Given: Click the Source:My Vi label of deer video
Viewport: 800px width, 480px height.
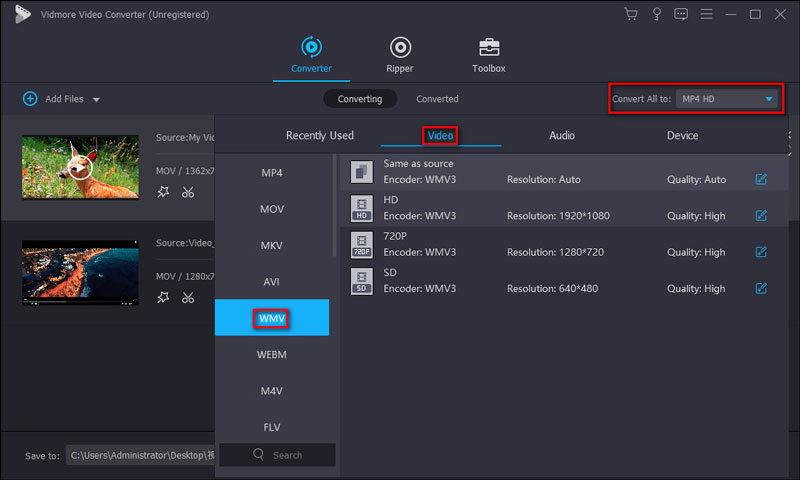Looking at the screenshot, I should click(185, 138).
